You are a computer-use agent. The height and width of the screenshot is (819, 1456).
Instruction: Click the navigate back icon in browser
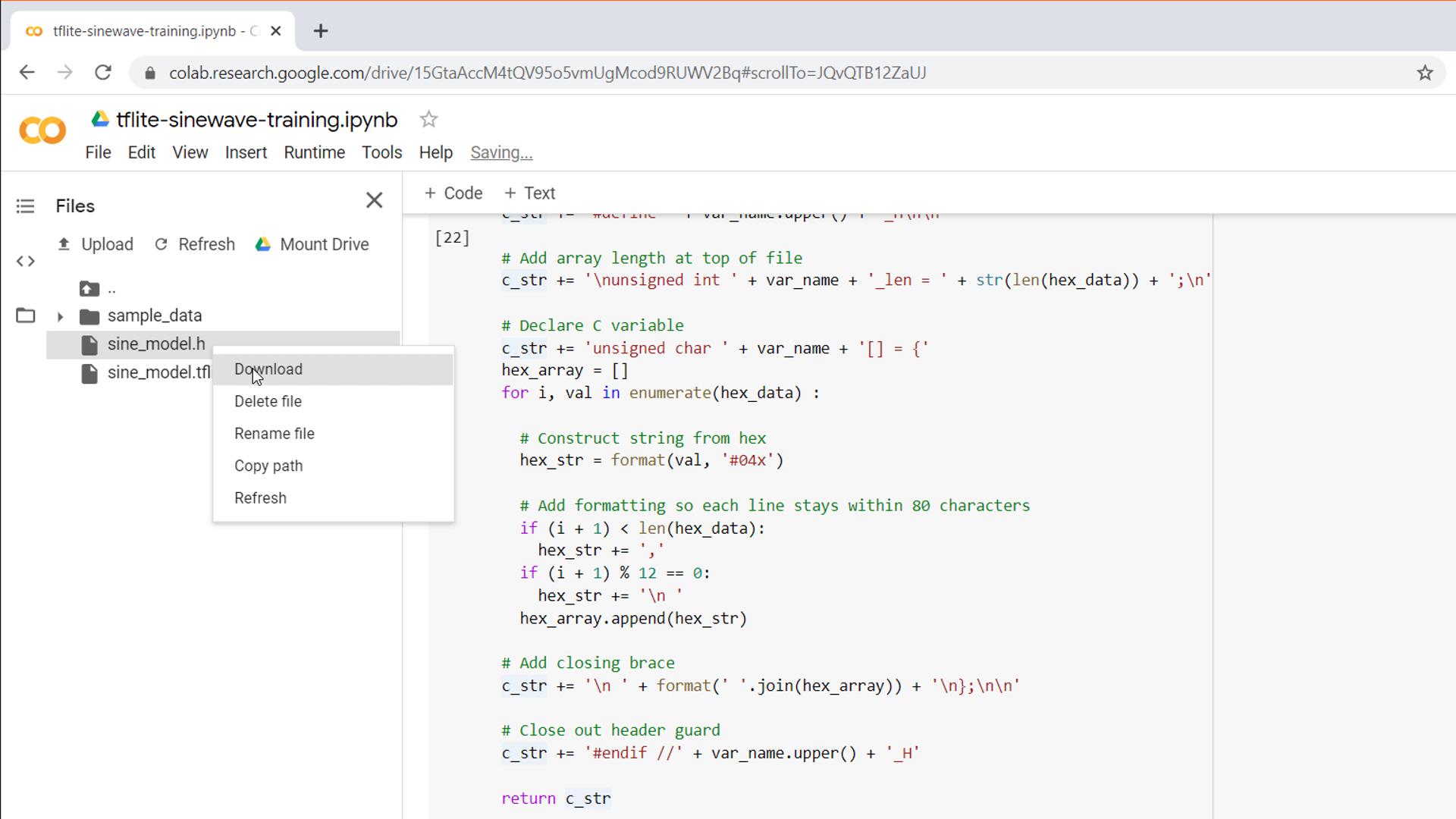pyautogui.click(x=26, y=72)
